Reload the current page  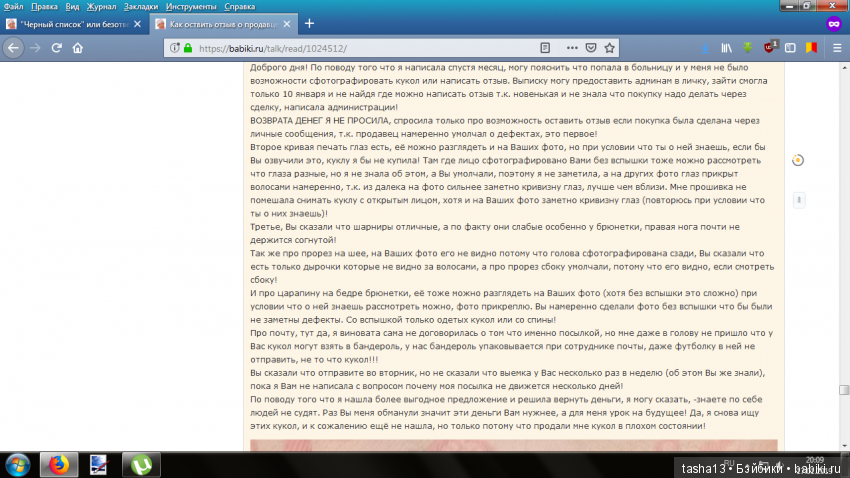click(55, 47)
